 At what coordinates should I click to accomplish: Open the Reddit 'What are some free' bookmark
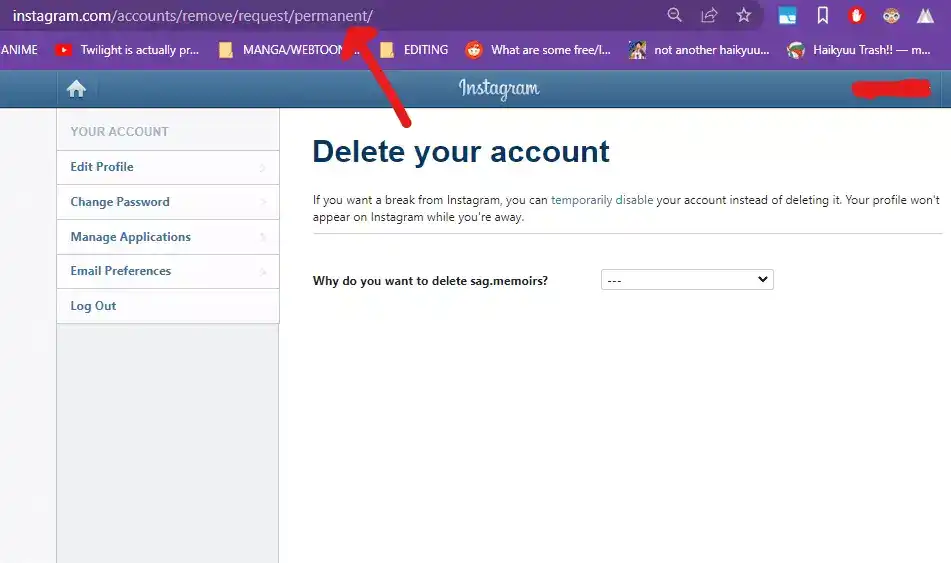pyautogui.click(x=538, y=50)
